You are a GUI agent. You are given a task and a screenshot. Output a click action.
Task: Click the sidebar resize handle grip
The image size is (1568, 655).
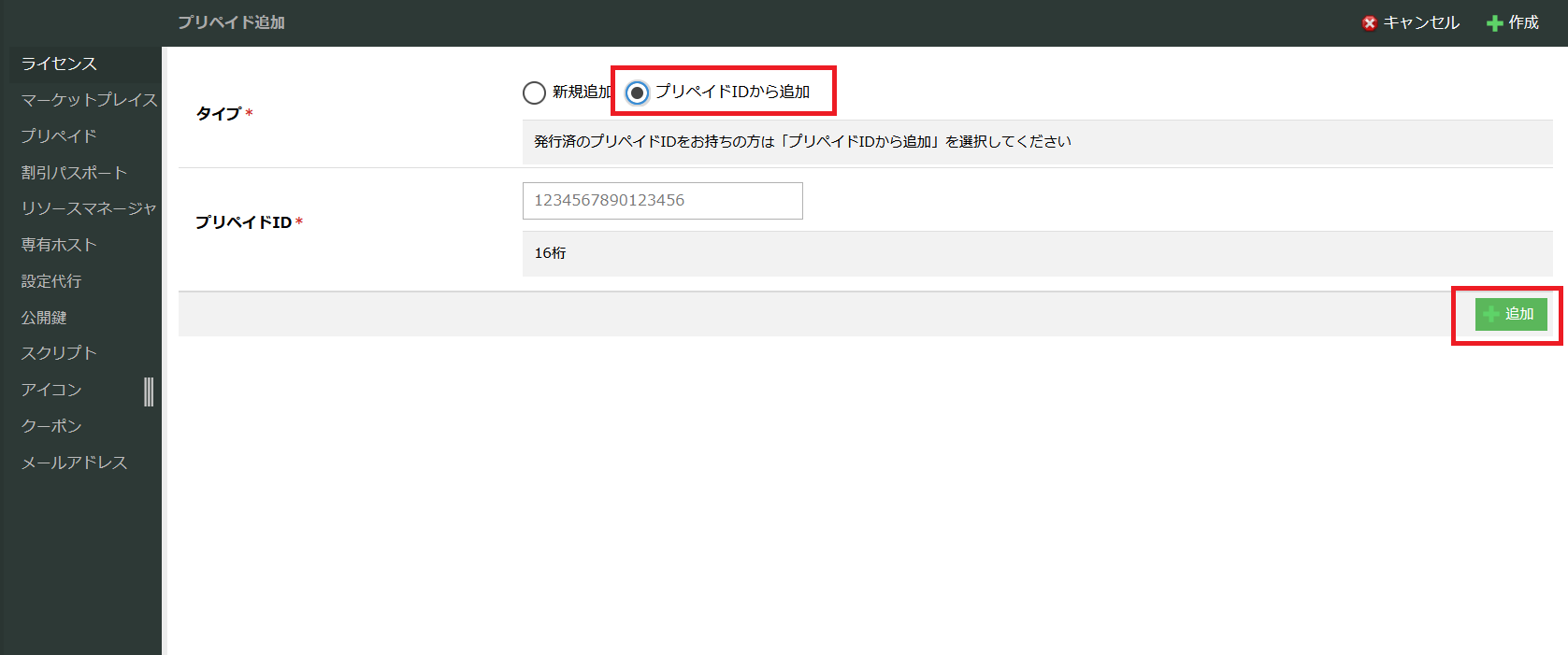(149, 392)
